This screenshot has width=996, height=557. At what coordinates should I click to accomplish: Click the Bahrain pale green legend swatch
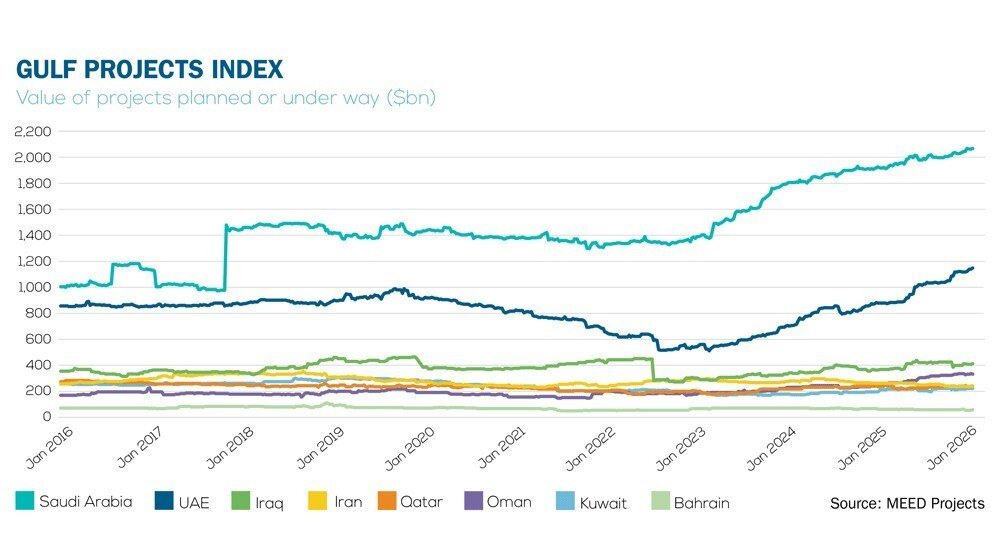click(660, 501)
